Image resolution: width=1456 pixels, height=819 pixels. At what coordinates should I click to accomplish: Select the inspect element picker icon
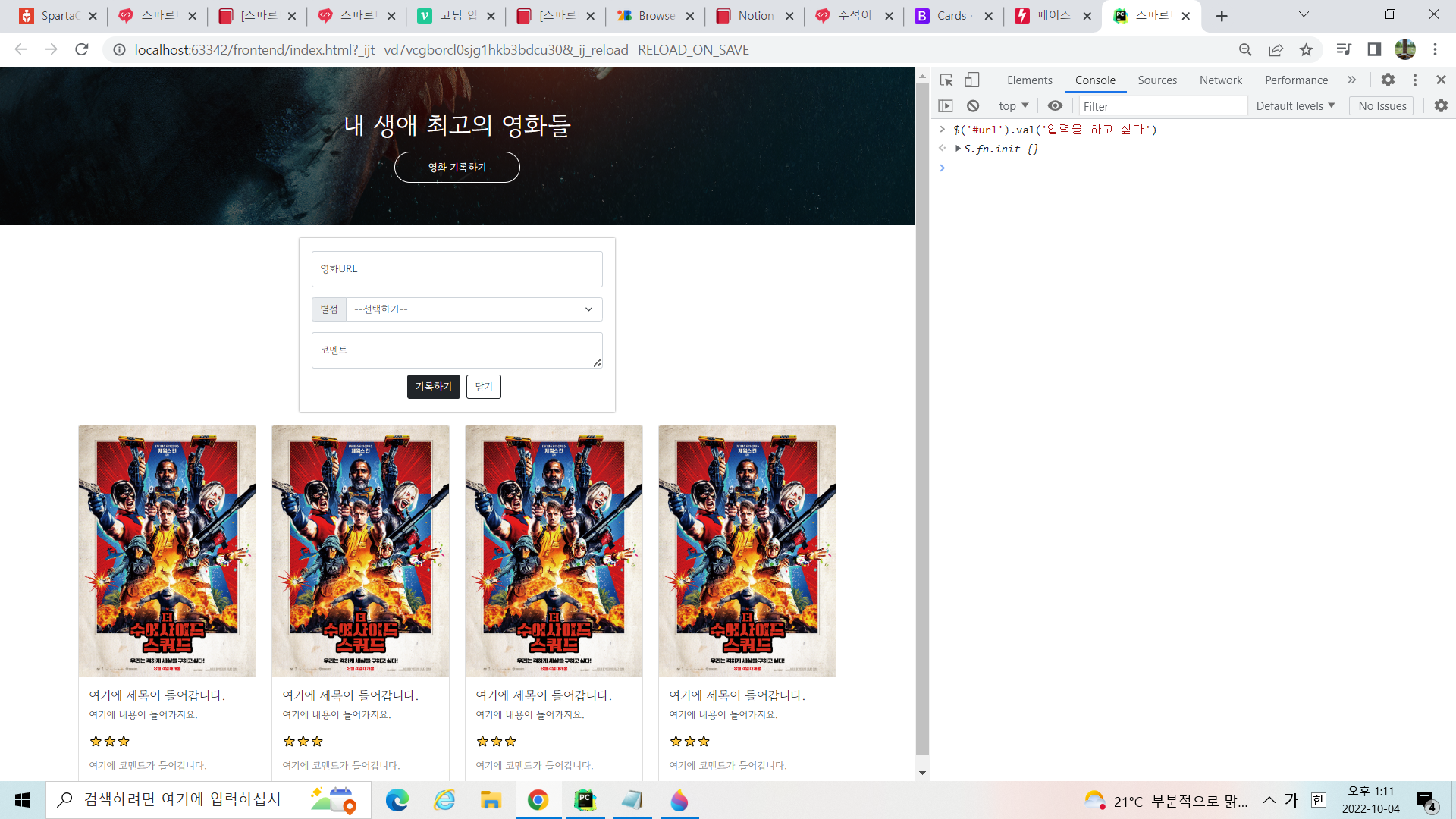(946, 80)
